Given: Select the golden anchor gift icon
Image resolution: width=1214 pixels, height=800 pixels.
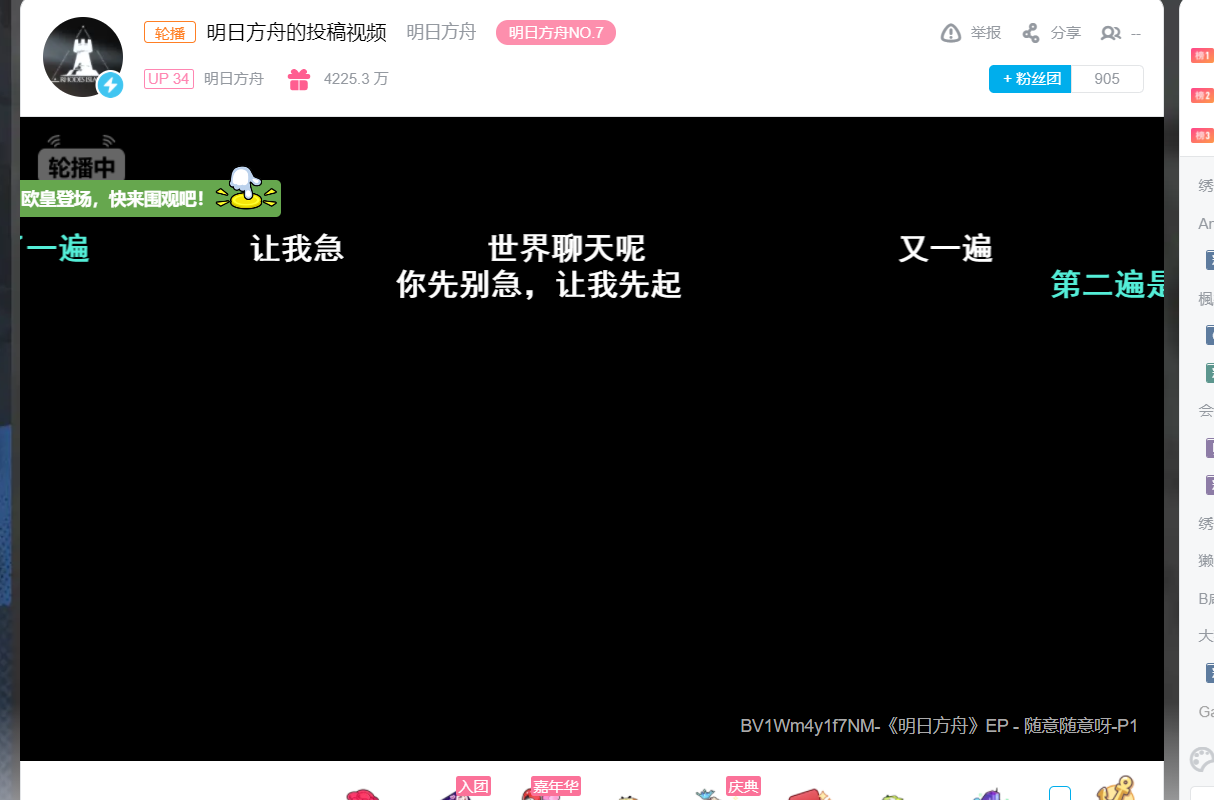Looking at the screenshot, I should [1116, 788].
